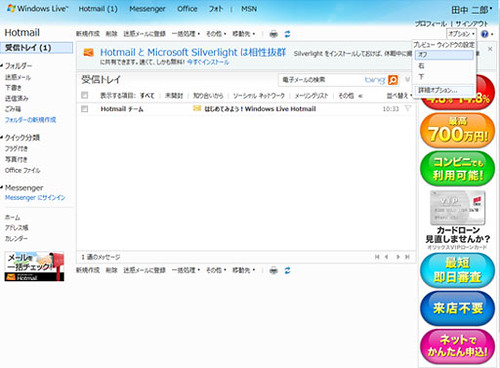500x368 pixels.
Task: Filter messages by ソーシャル ネットワーク
Action: (x=259, y=96)
